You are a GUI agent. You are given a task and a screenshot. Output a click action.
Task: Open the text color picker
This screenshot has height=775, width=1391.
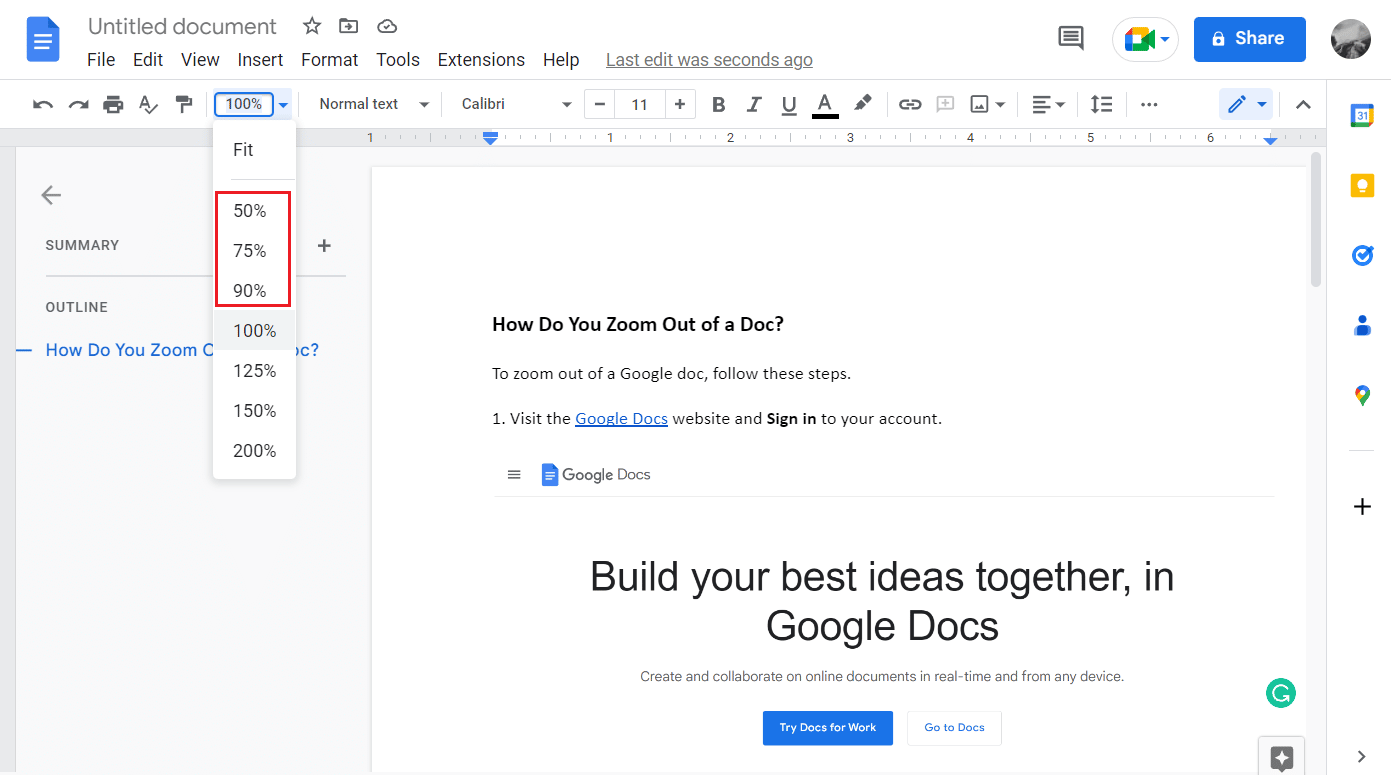click(x=825, y=104)
